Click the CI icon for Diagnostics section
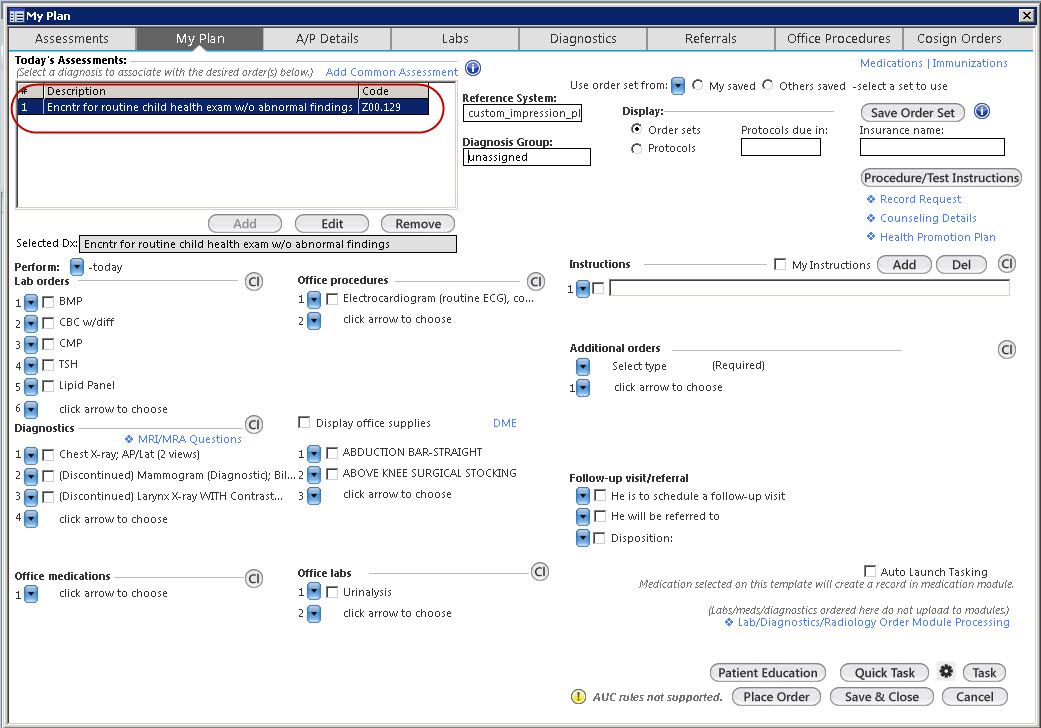The width and height of the screenshot is (1041, 728). coord(254,425)
